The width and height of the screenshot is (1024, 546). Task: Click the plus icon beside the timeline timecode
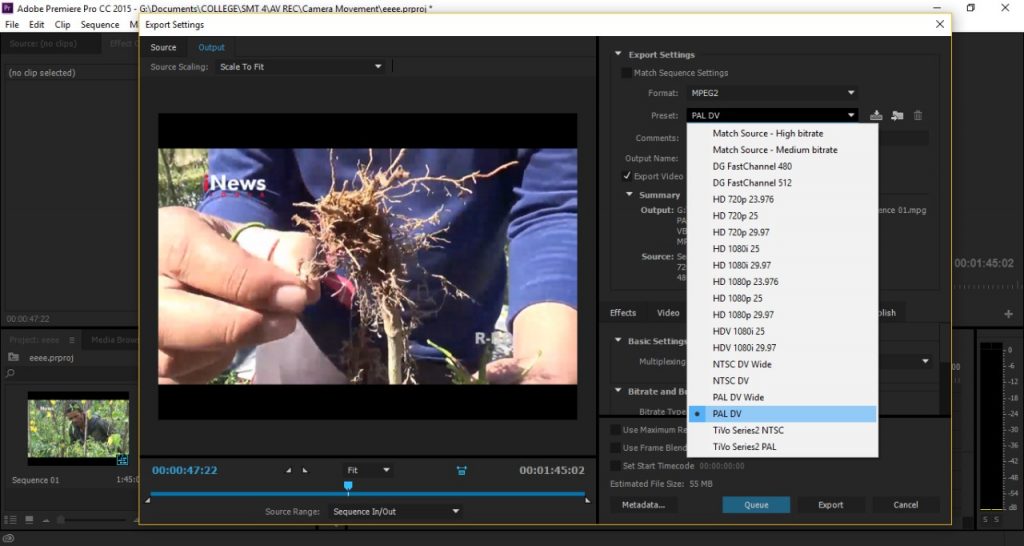pos(1008,313)
